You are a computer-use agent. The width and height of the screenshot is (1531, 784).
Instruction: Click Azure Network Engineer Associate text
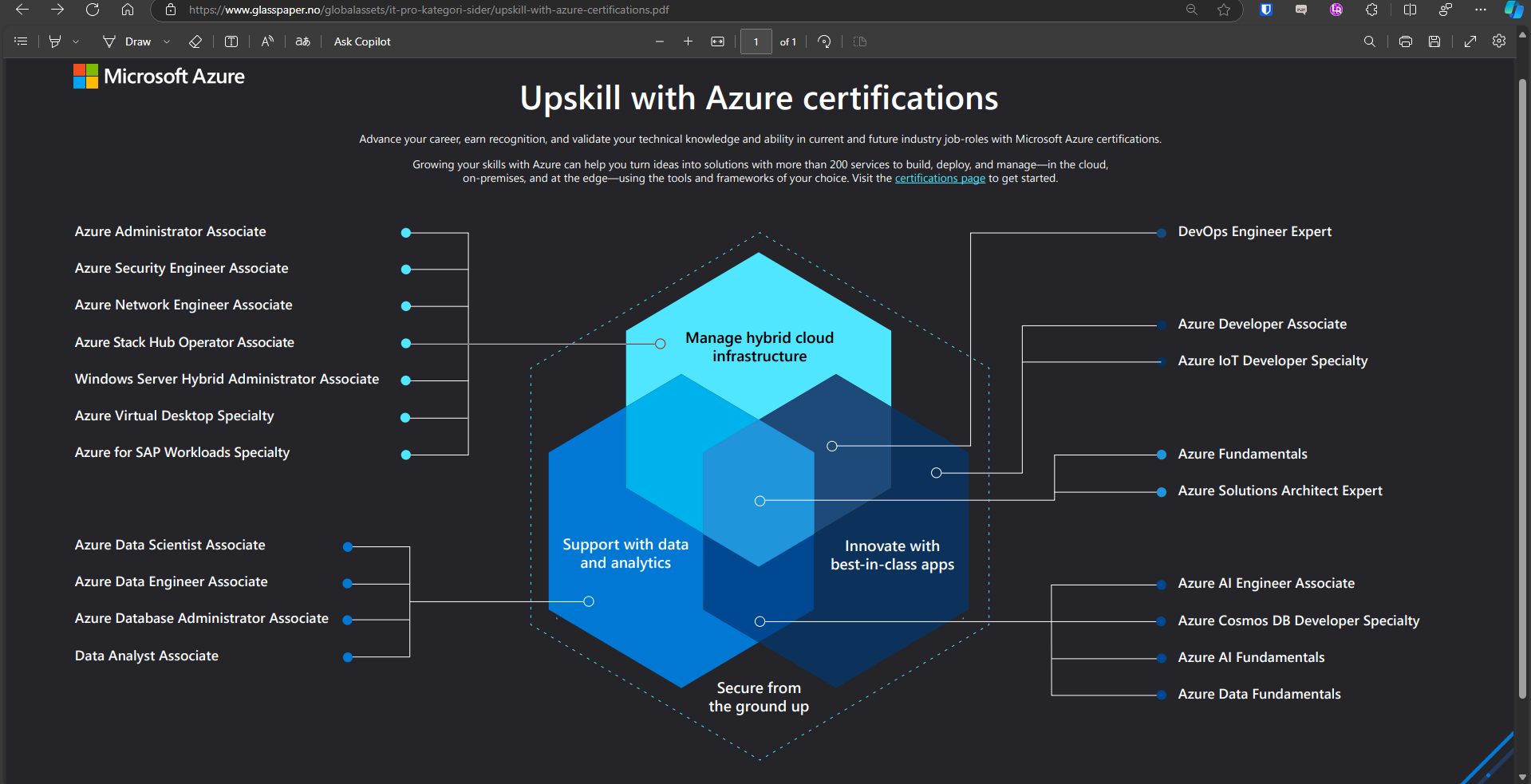point(183,305)
